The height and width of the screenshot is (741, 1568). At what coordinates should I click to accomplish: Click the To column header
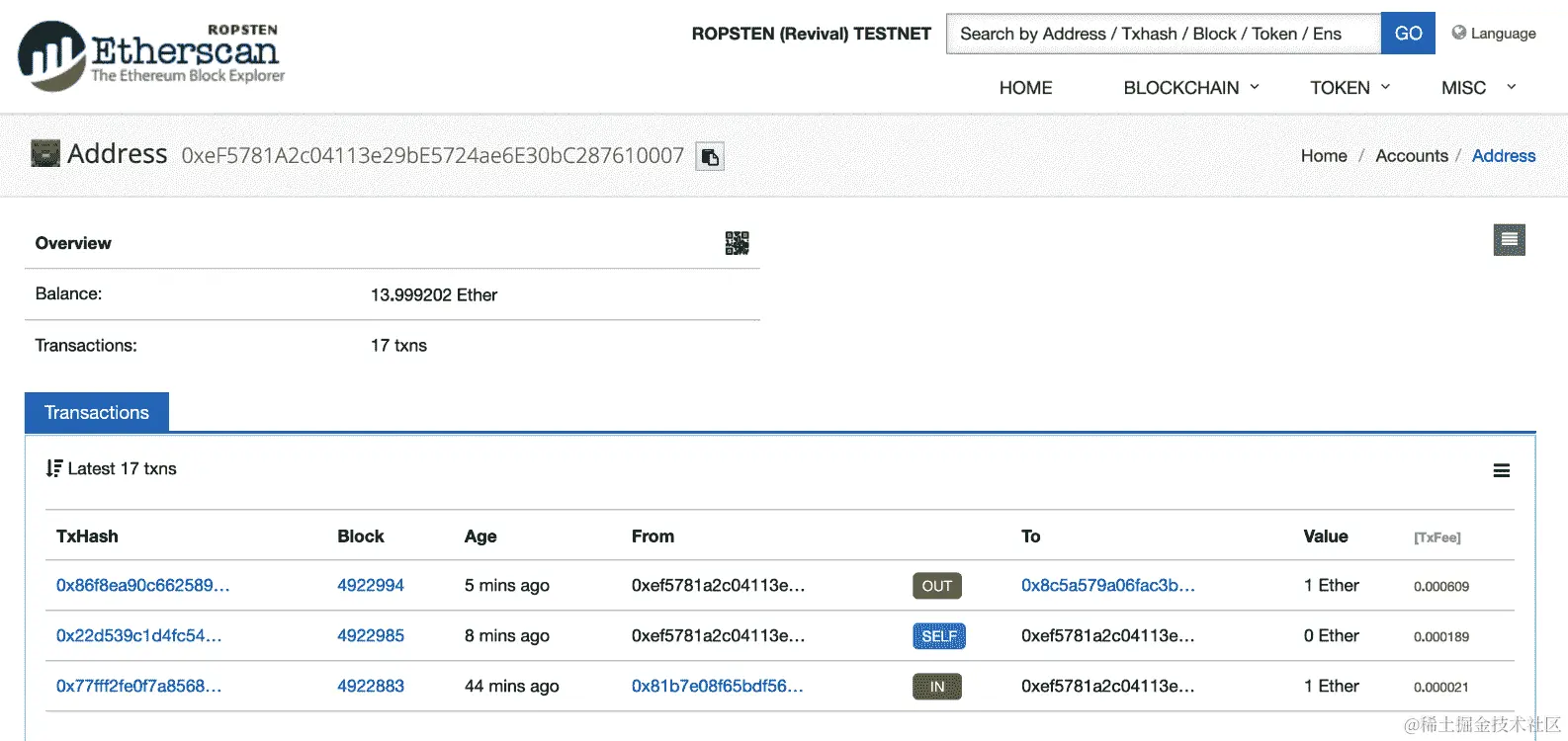point(1030,536)
